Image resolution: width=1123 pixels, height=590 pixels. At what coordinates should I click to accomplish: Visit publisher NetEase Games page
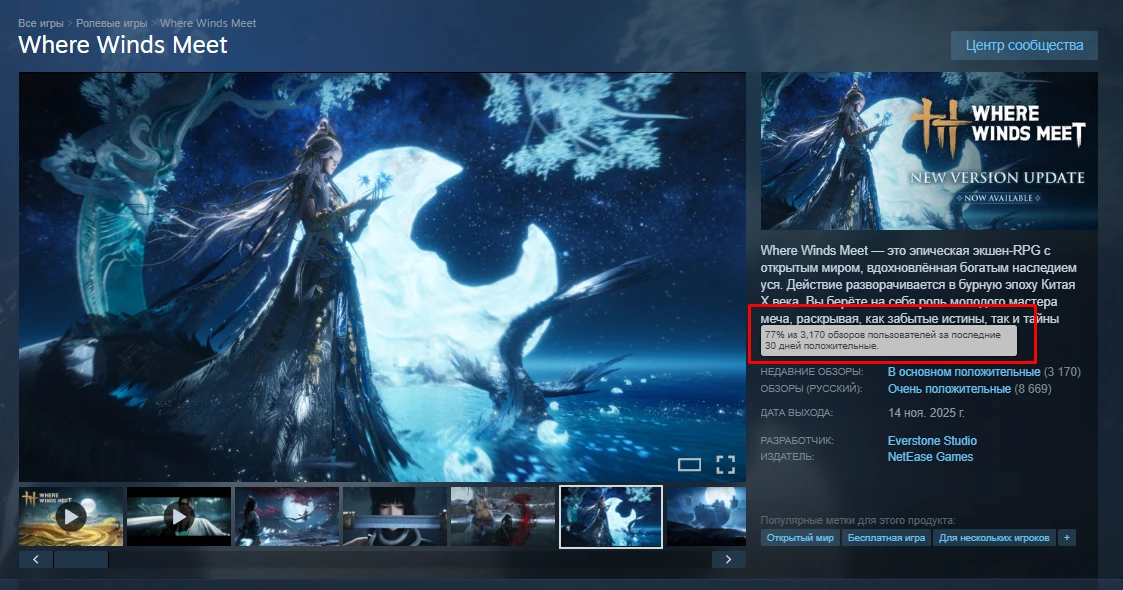930,457
